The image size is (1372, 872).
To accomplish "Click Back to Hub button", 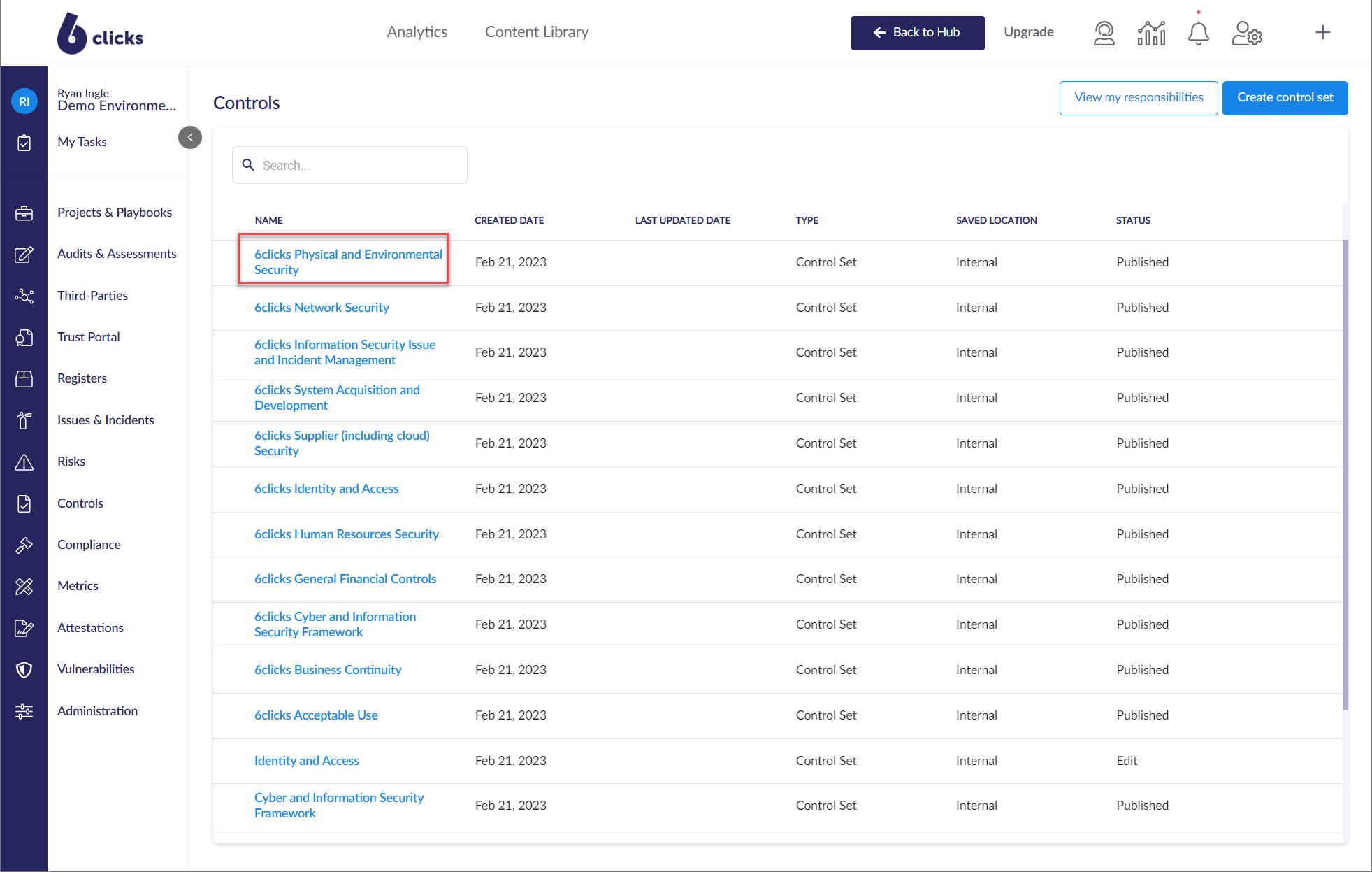I will [x=918, y=33].
